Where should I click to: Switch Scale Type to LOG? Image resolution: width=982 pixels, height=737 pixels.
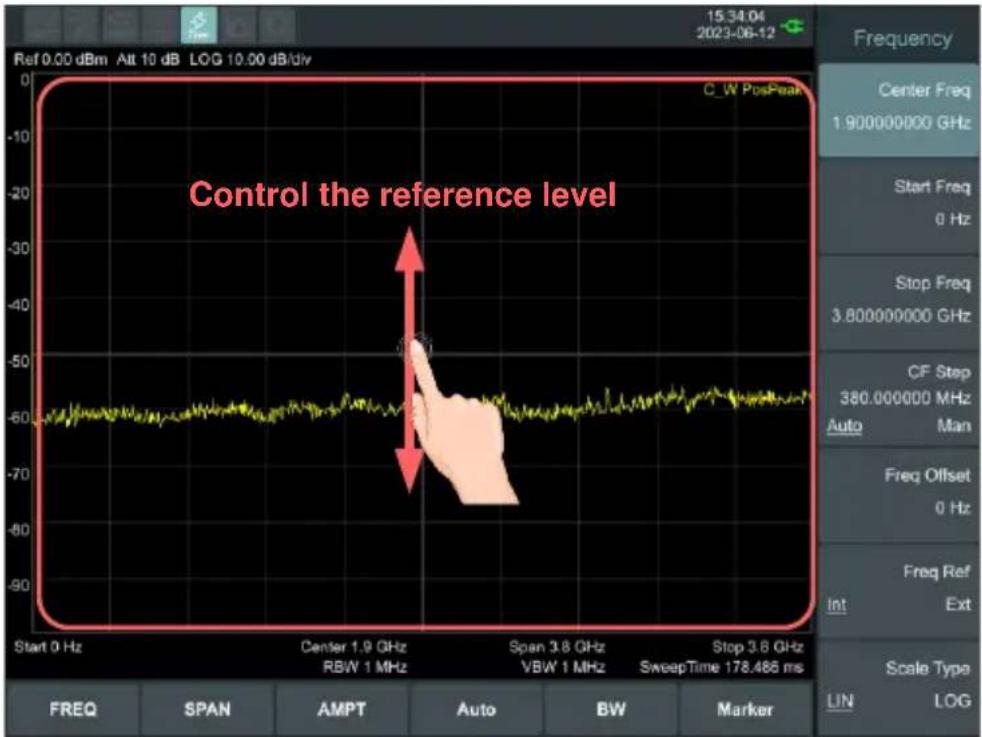(953, 701)
